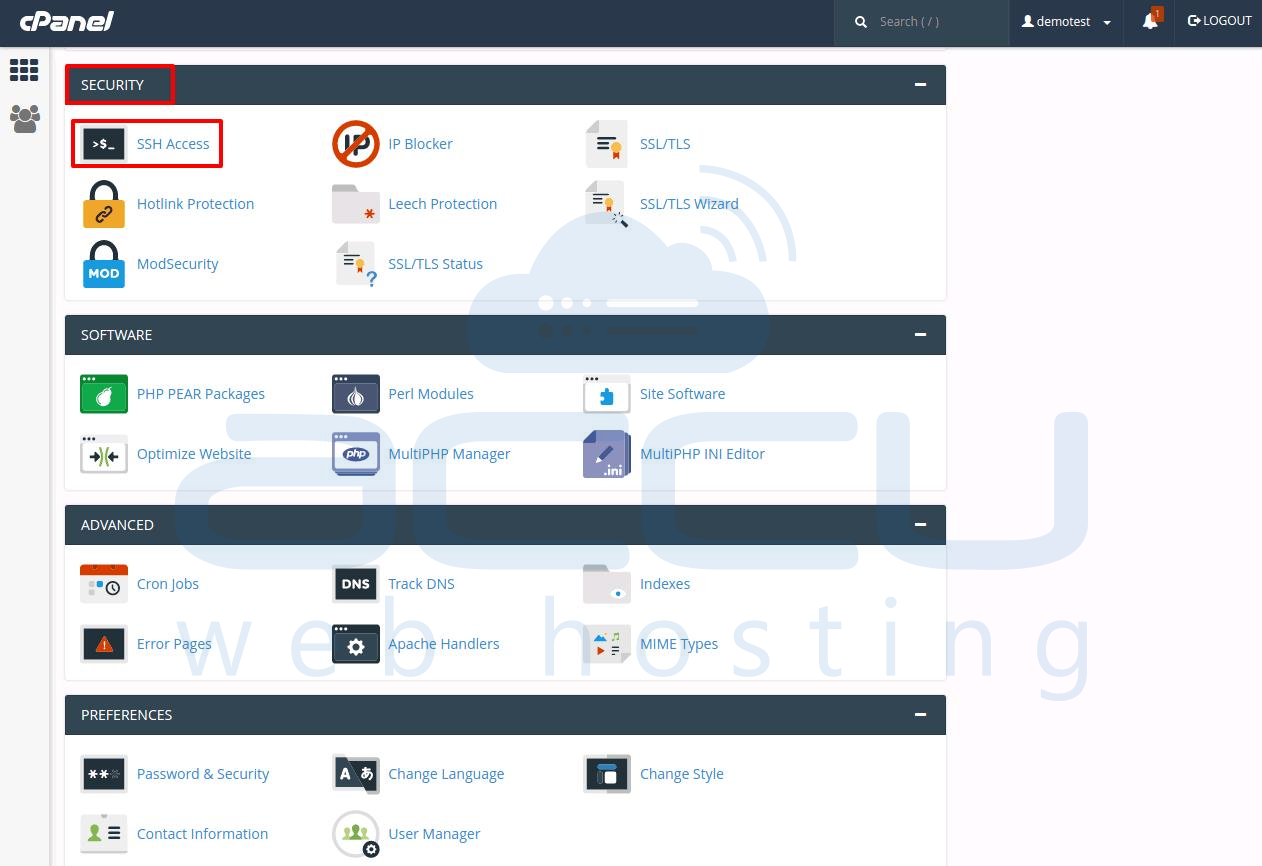Viewport: 1262px width, 866px height.
Task: Click the Contact Information card icon
Action: click(104, 833)
